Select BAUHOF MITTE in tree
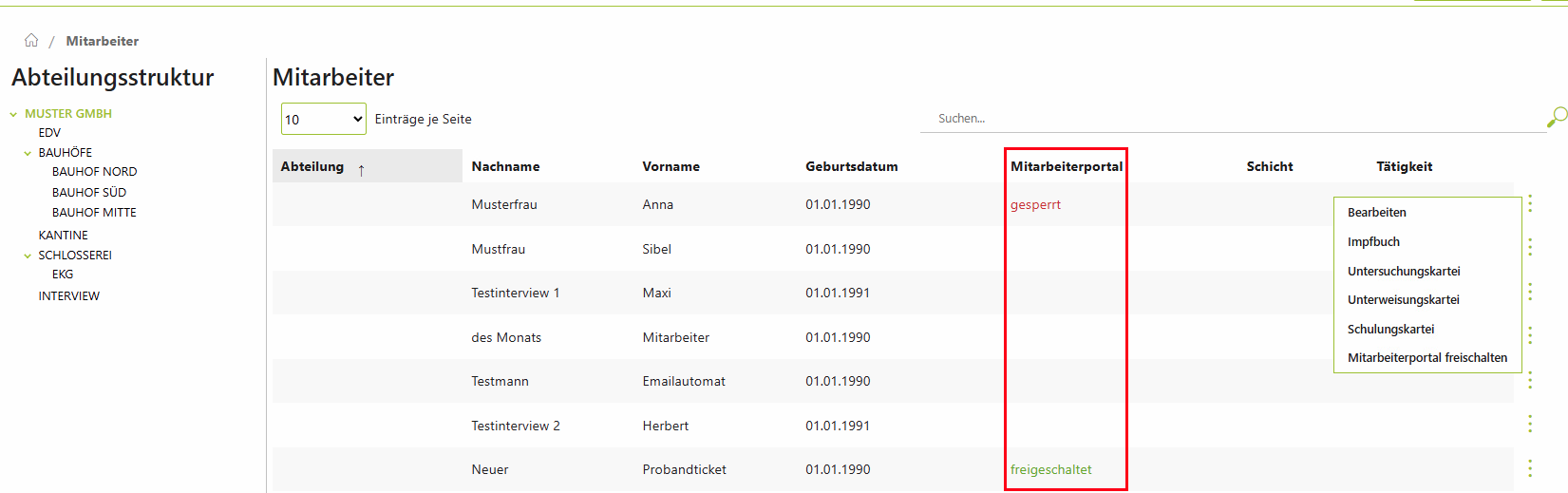Image resolution: width=1568 pixels, height=493 pixels. coord(94,213)
